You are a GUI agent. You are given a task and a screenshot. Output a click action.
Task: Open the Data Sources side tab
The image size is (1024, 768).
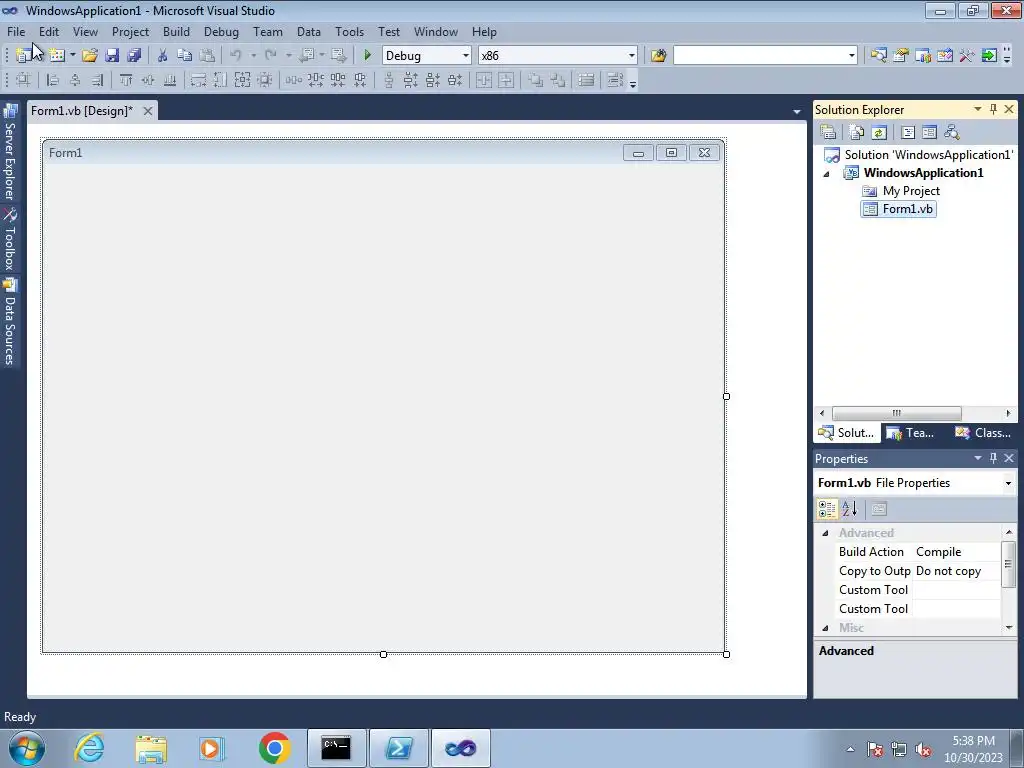click(10, 322)
